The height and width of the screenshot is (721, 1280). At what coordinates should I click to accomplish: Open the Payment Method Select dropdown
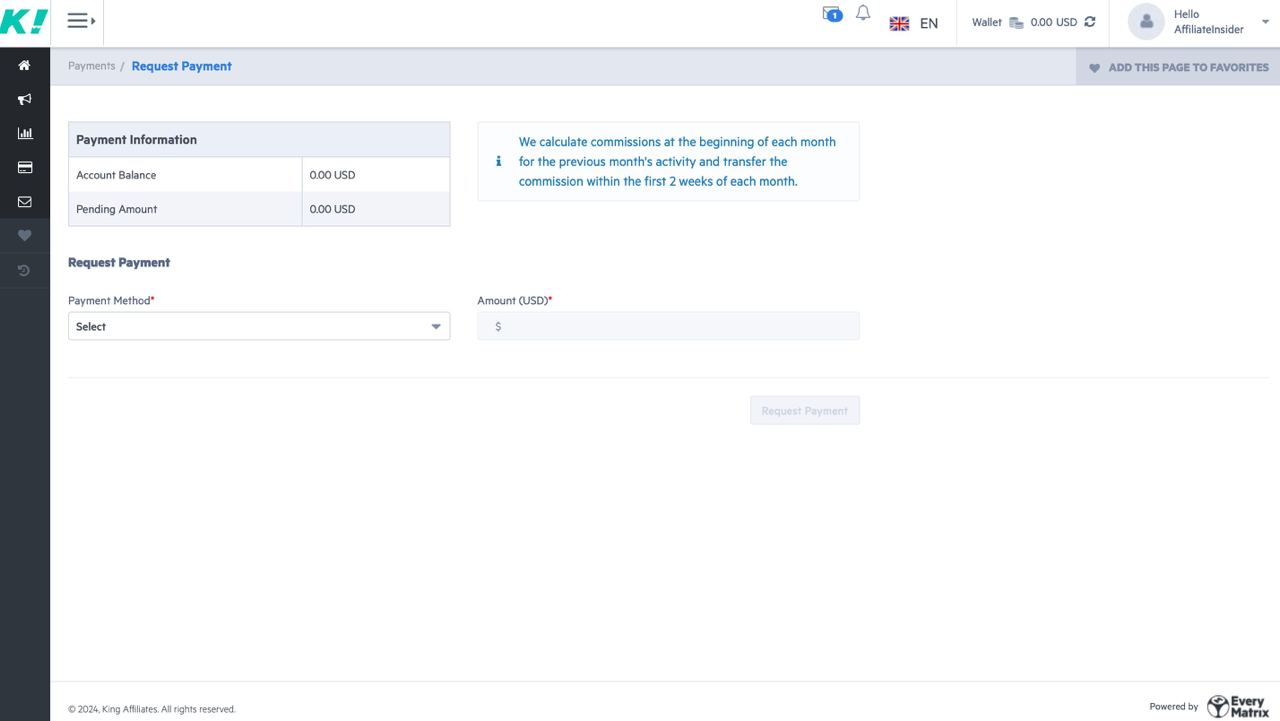(259, 326)
